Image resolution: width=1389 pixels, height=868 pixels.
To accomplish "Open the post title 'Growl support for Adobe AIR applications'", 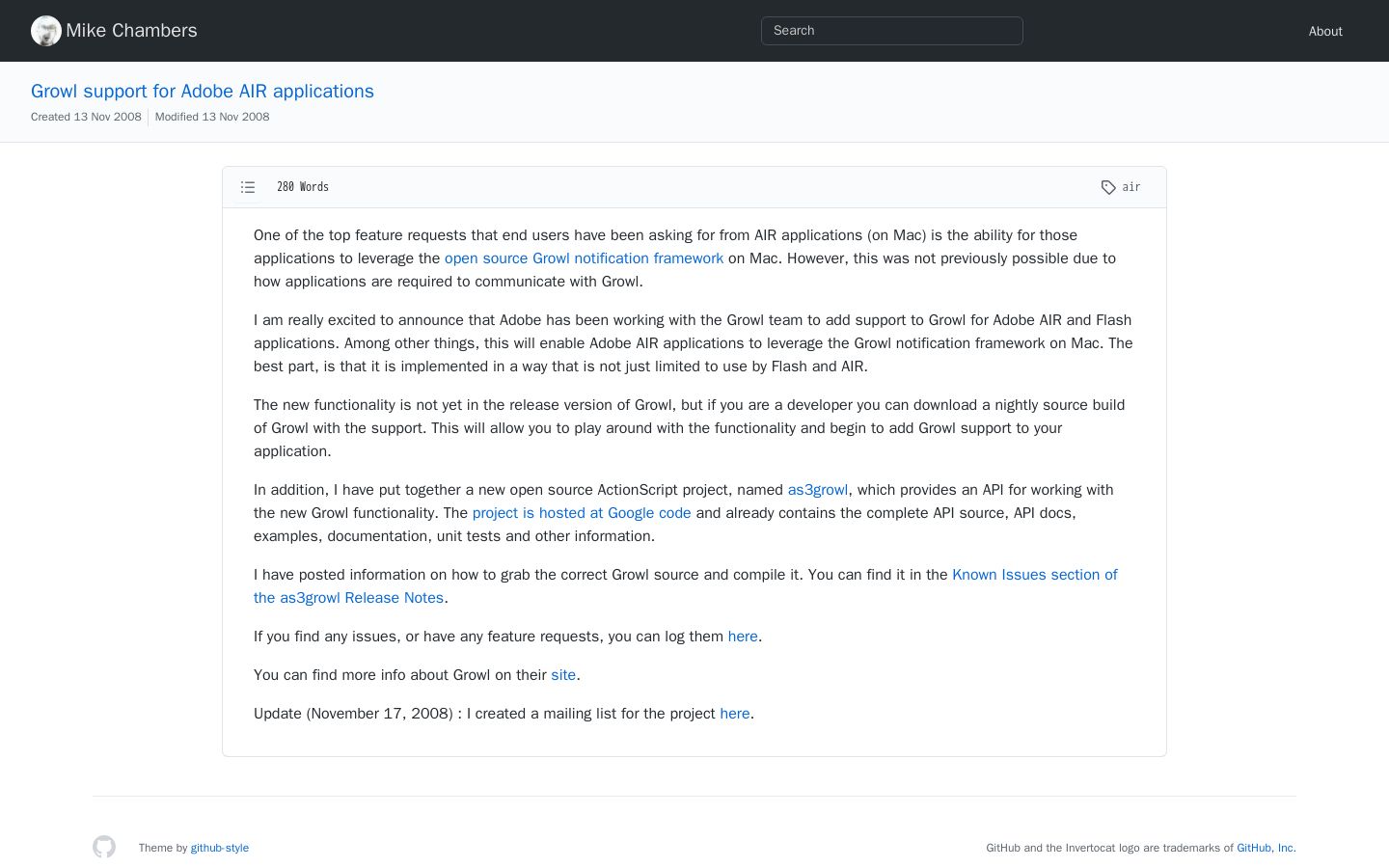I will [203, 91].
